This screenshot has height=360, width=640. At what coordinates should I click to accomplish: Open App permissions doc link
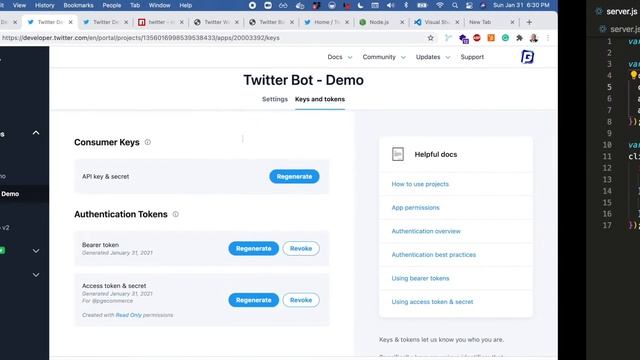click(x=416, y=207)
